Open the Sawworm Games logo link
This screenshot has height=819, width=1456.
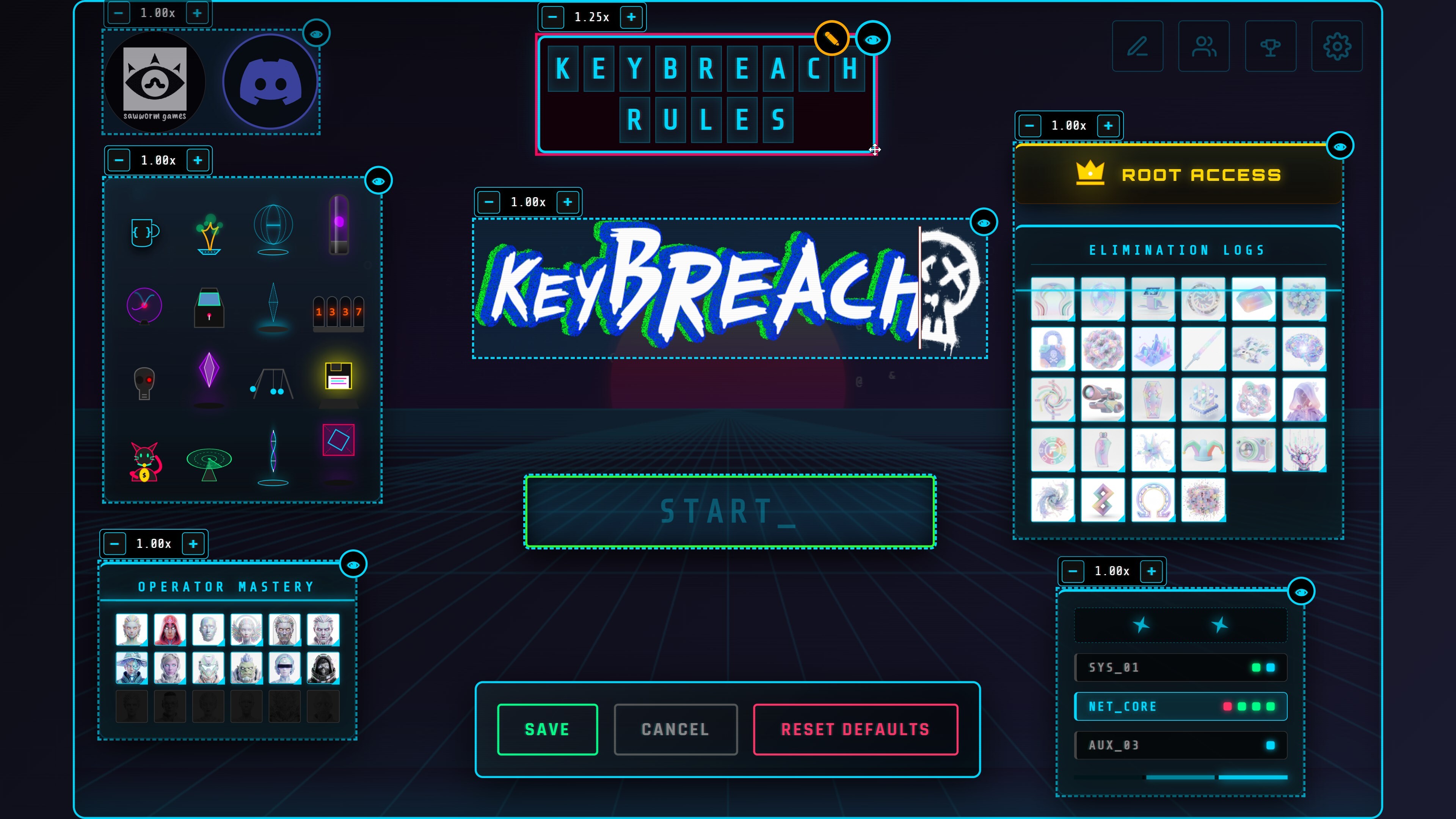click(x=155, y=83)
